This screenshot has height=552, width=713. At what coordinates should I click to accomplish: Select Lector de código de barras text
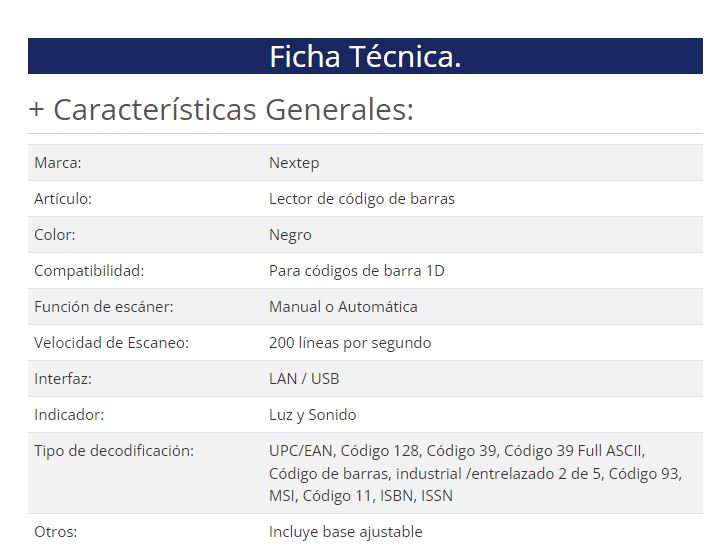pos(361,198)
